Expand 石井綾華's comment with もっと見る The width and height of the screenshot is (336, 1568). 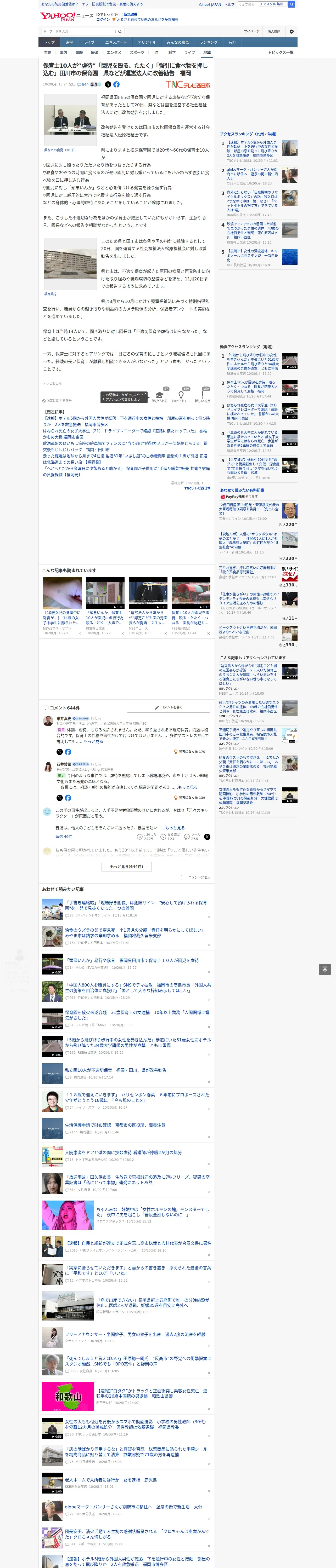click(188, 787)
